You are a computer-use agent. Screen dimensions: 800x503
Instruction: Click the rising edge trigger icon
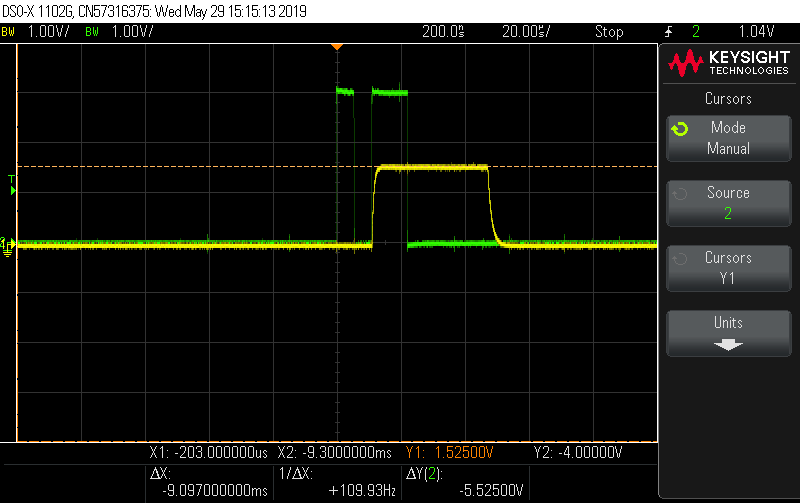(668, 32)
